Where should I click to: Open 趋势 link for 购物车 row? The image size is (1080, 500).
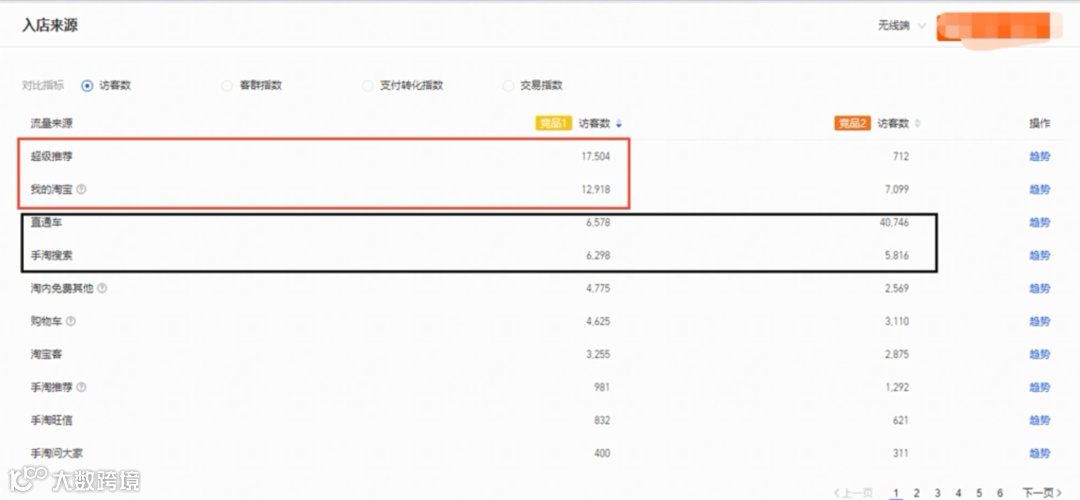coord(1039,321)
